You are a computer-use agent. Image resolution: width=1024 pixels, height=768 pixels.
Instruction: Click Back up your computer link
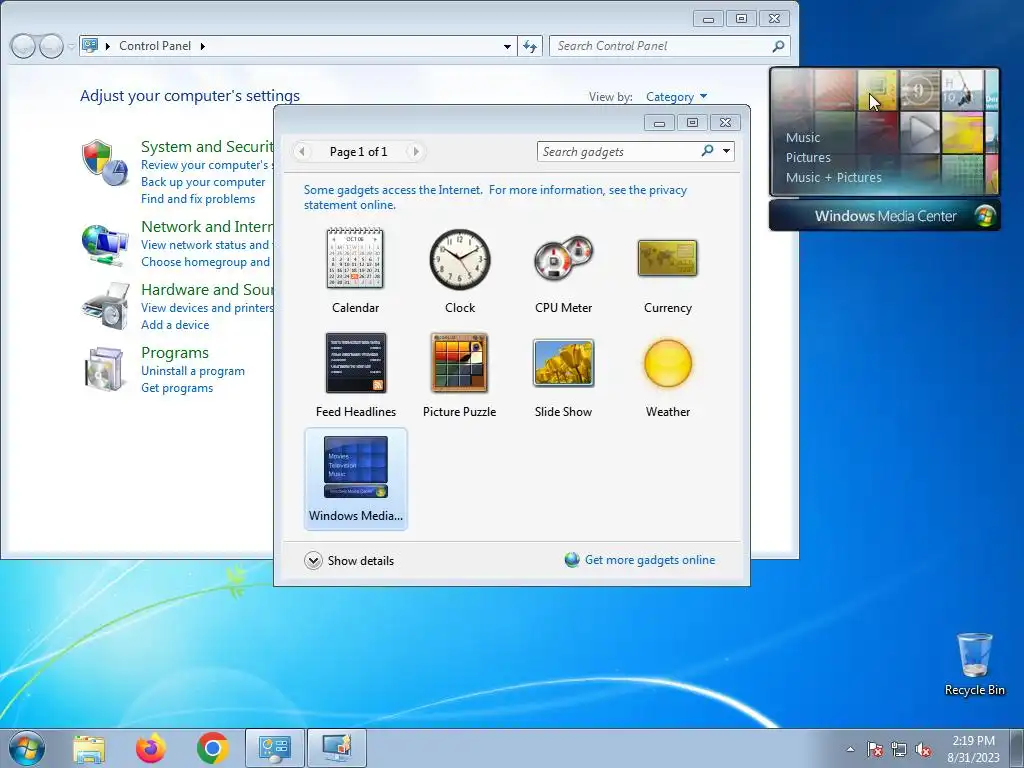click(203, 182)
